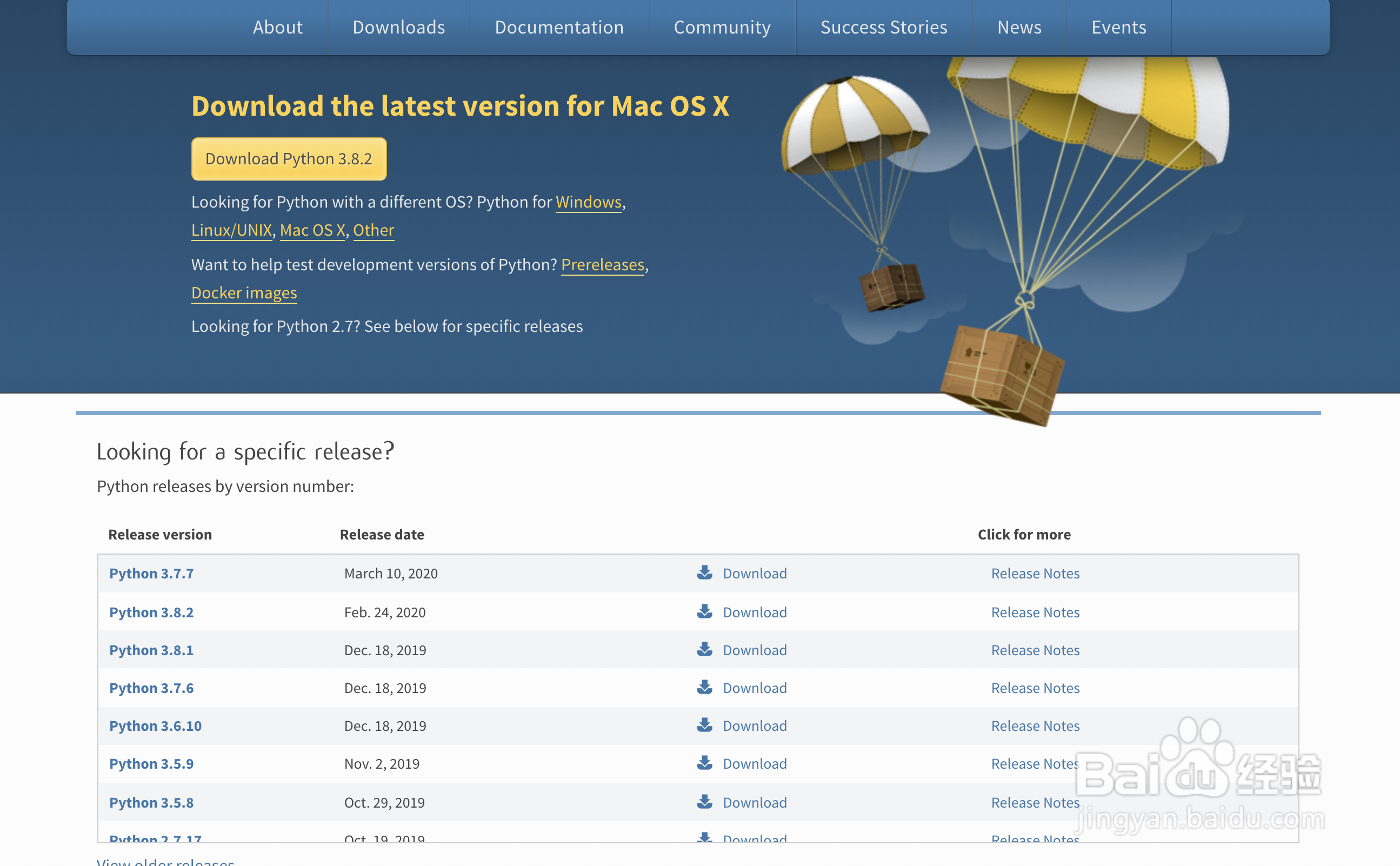This screenshot has height=866, width=1400.
Task: Open the Downloads menu in navigation bar
Action: pos(398,27)
